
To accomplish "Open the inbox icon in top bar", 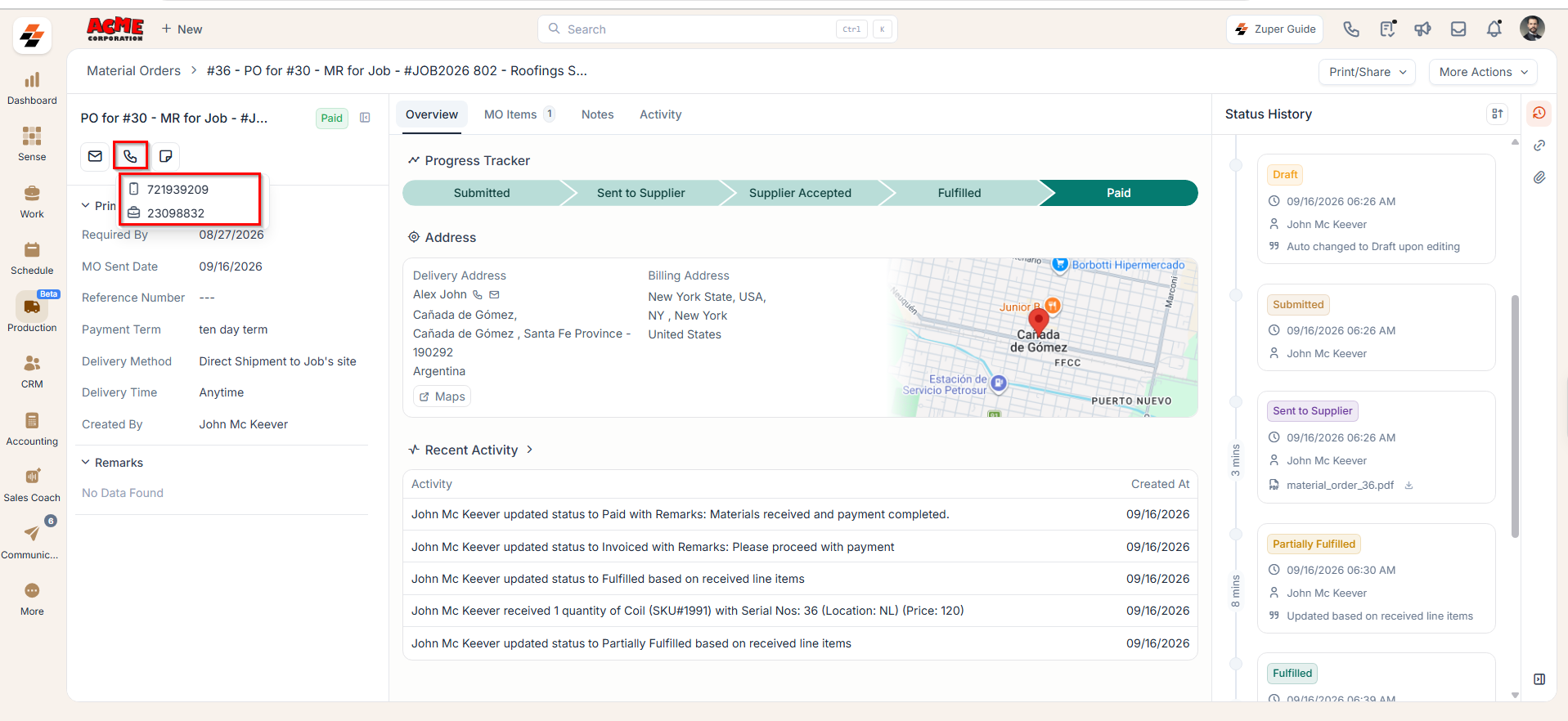I will tap(1458, 29).
